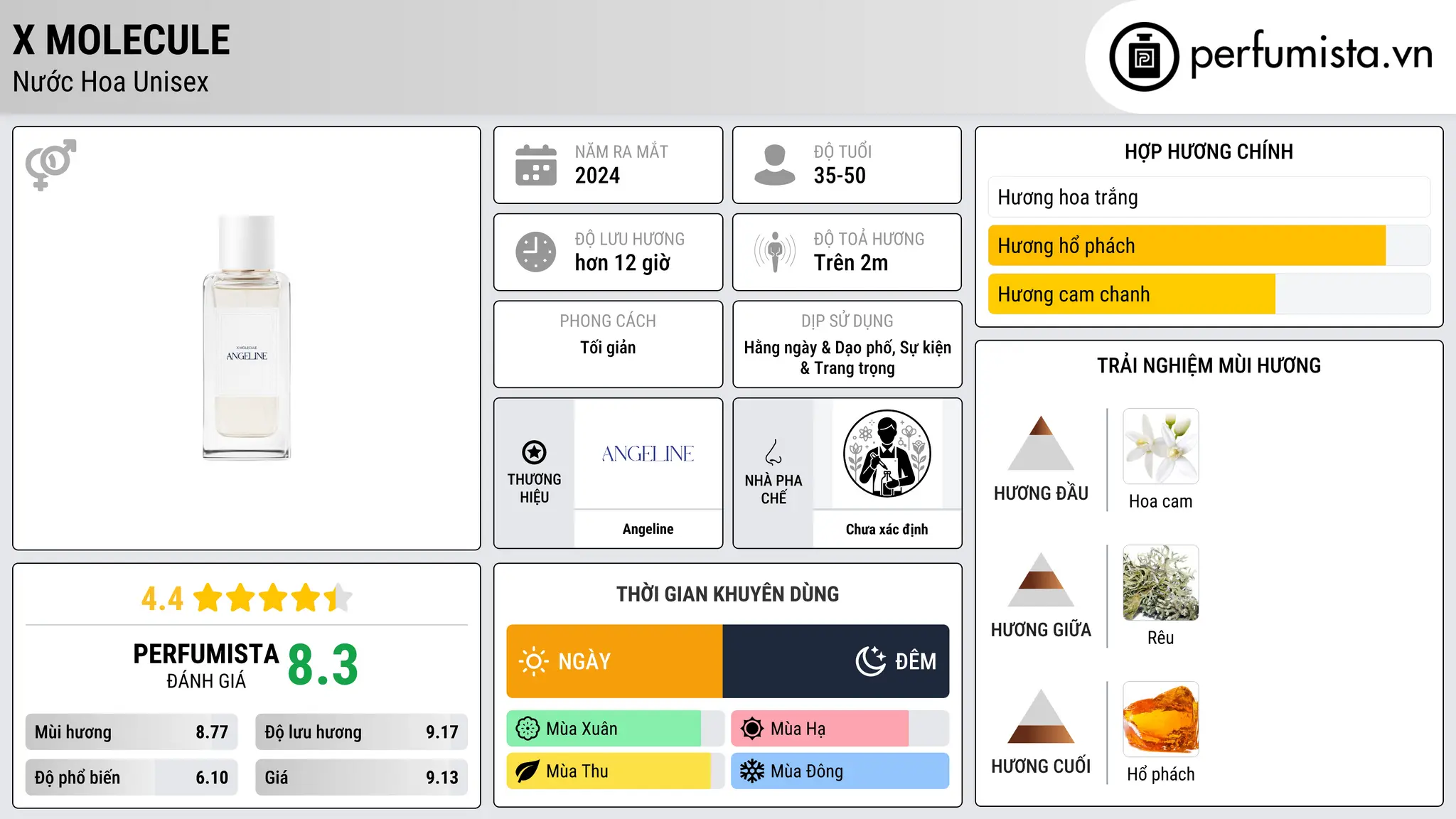1456x819 pixels.
Task: Click the unisex gender symbol icon
Action: click(50, 165)
